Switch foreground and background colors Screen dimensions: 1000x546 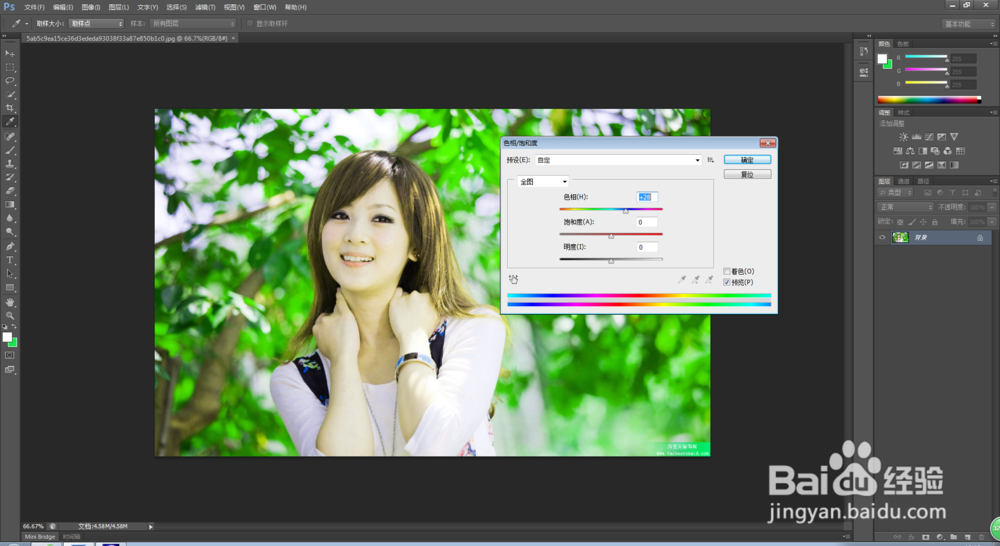[x=14, y=327]
